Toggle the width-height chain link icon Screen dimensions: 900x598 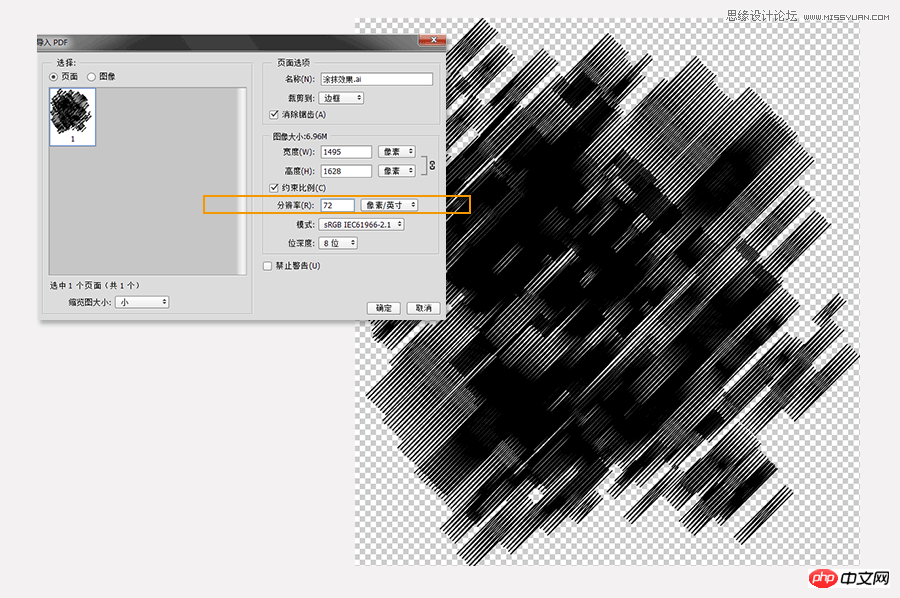[432, 165]
